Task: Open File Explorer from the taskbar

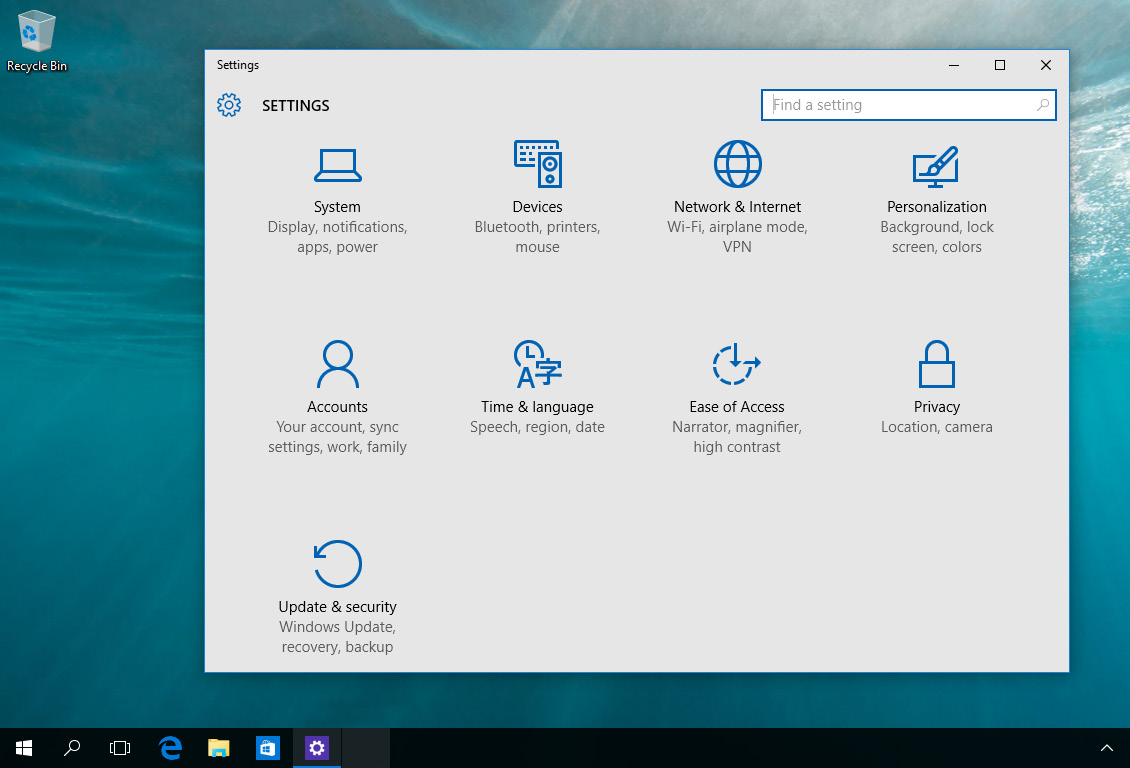Action: click(x=218, y=749)
